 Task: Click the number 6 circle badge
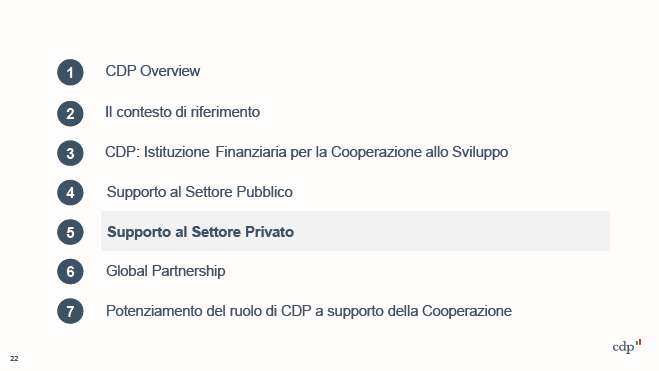70,271
